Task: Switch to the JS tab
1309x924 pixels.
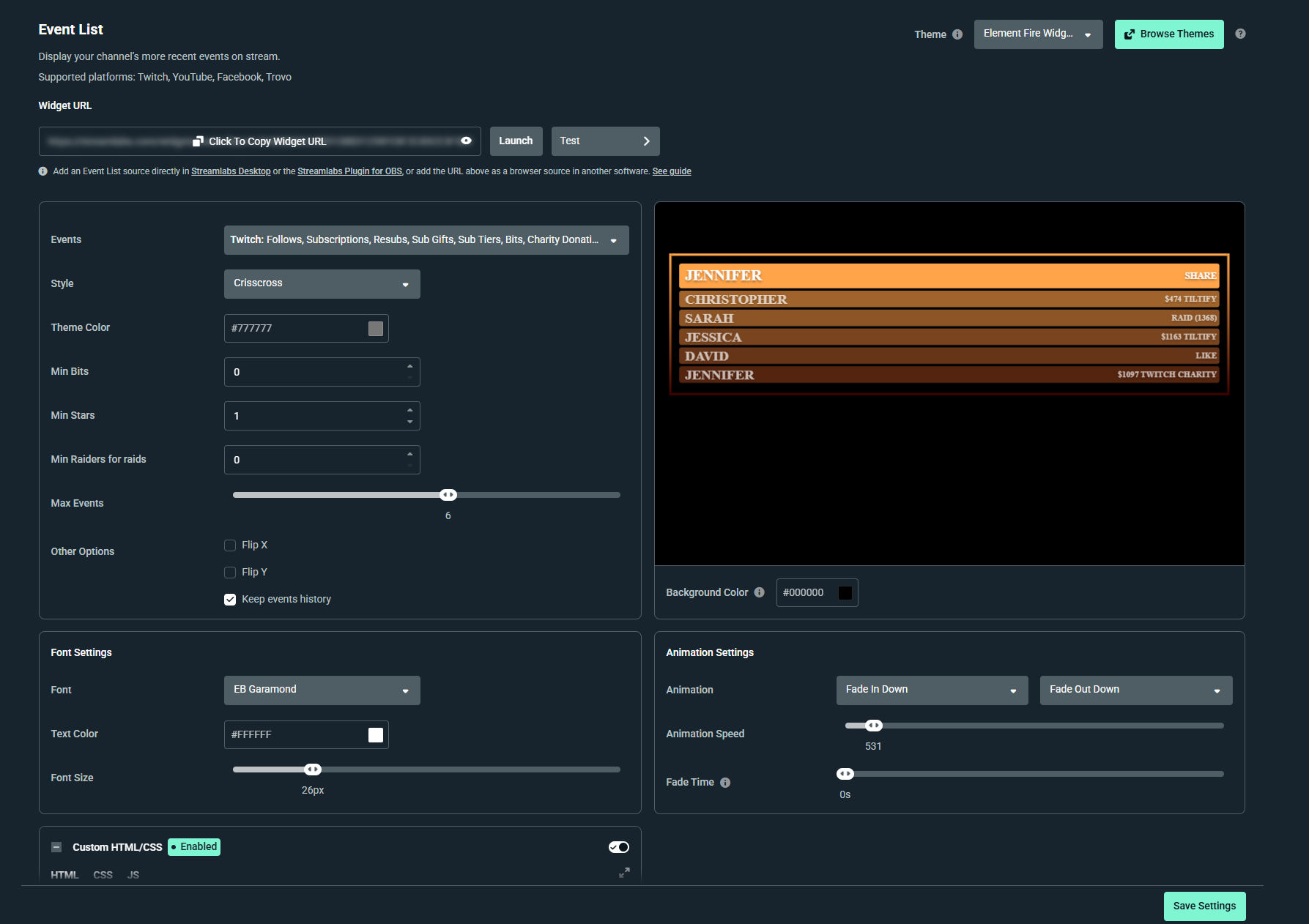Action: [133, 875]
